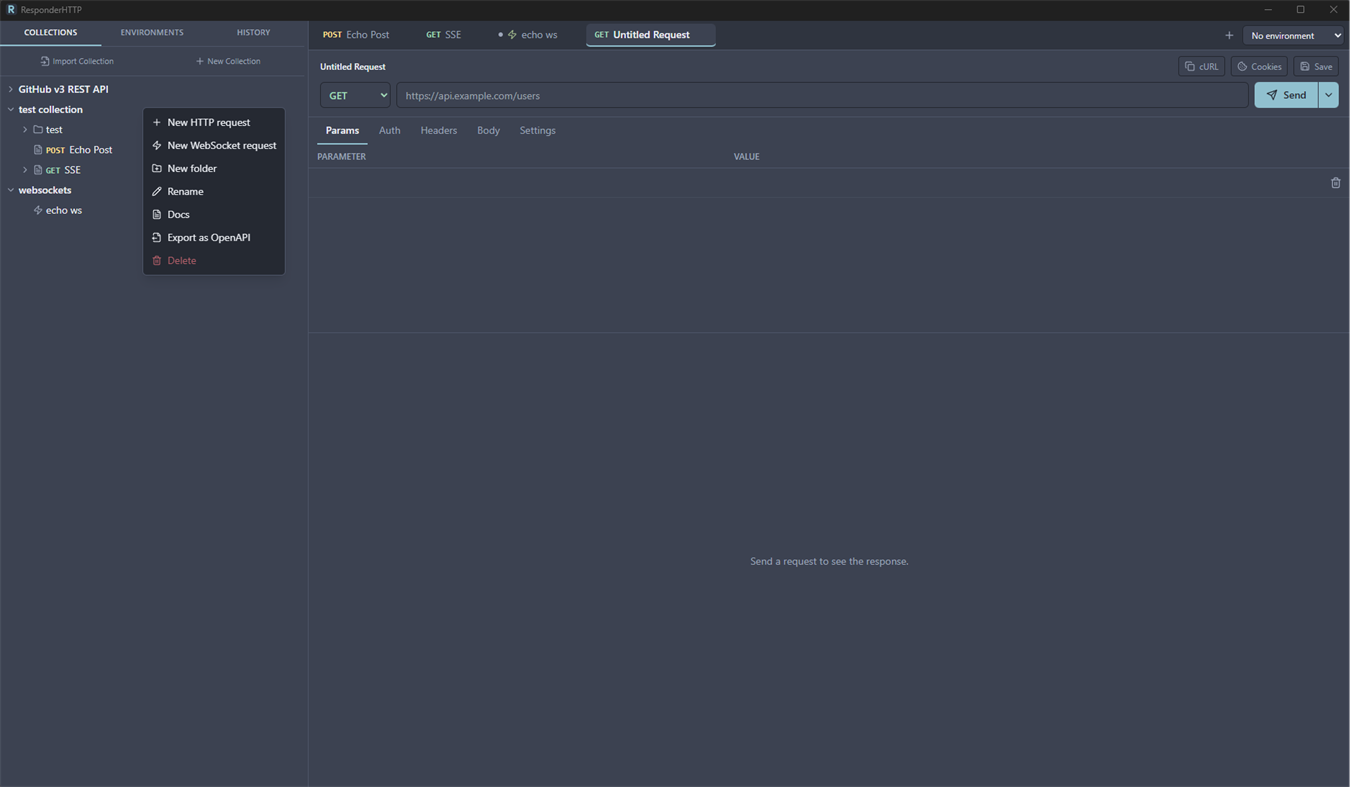The image size is (1350, 787).
Task: Switch to the Environments sidebar tab
Action: [152, 33]
